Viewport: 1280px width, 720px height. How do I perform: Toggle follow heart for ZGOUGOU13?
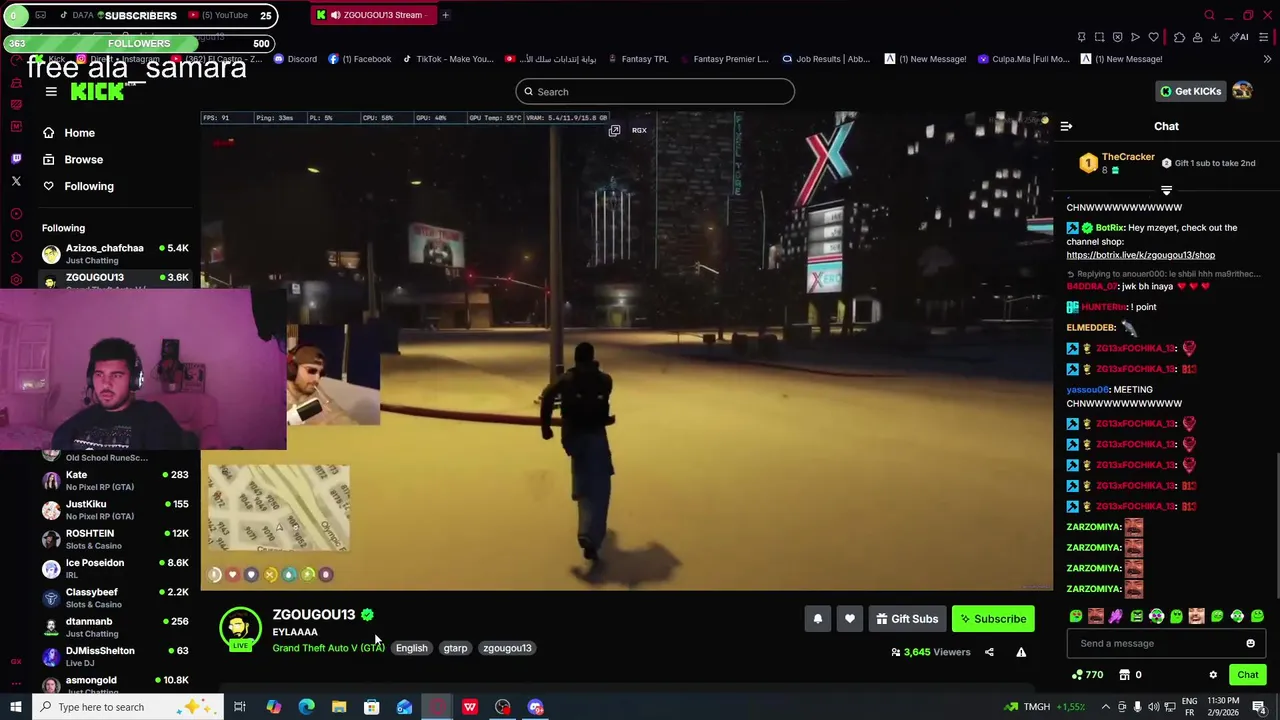(x=849, y=619)
